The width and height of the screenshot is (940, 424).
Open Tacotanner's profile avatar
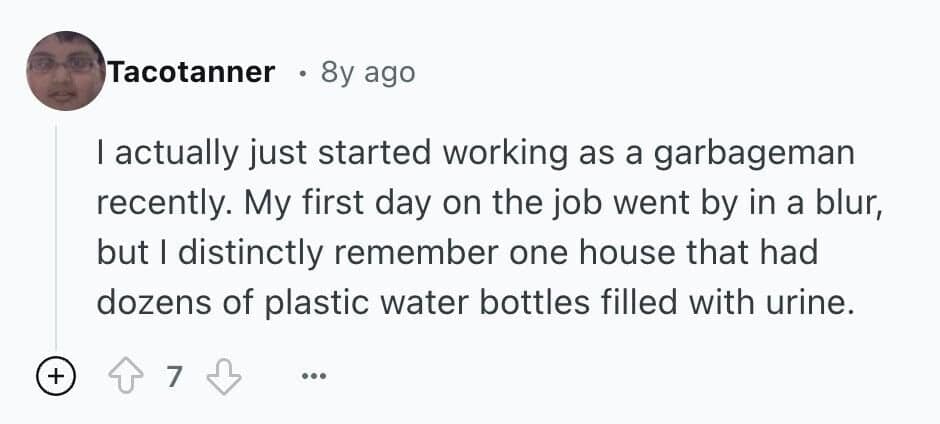pos(66,71)
